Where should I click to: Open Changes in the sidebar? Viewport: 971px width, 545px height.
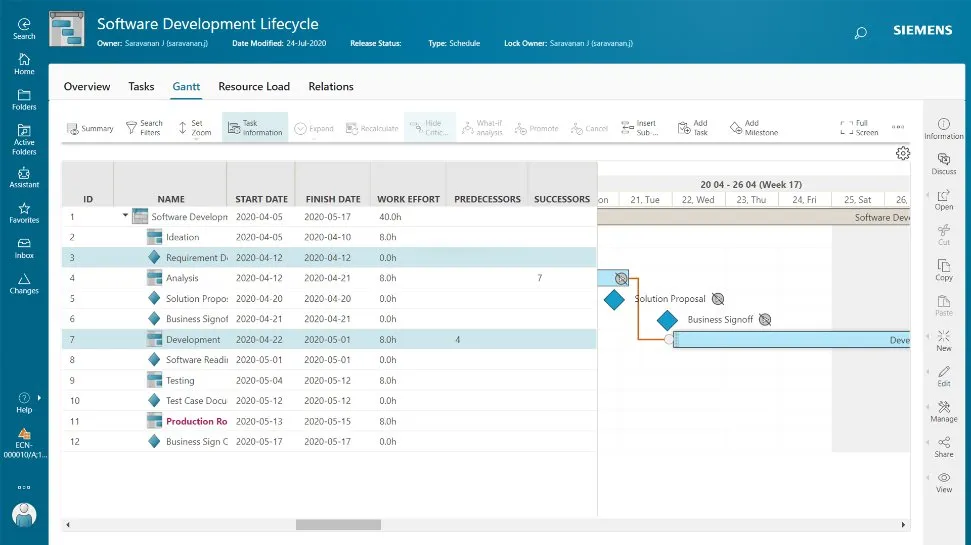[24, 283]
